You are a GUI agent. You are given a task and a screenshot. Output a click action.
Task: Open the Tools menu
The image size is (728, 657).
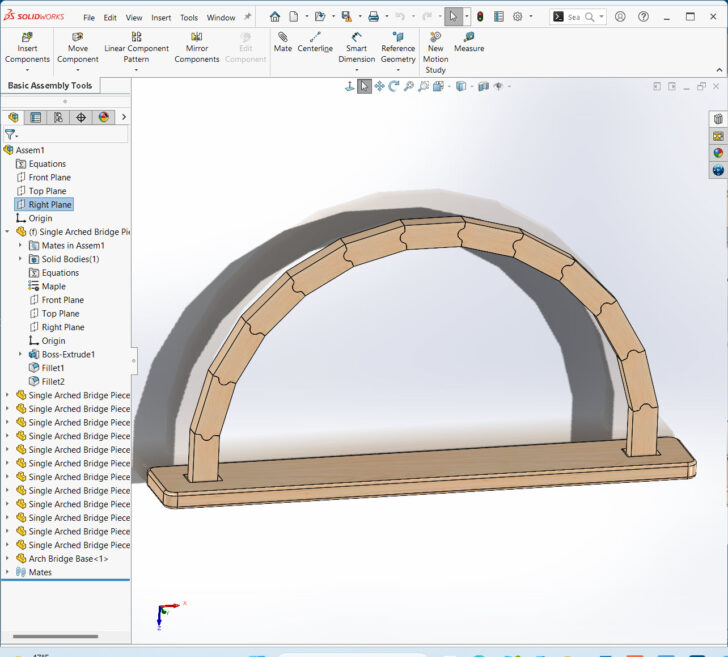[x=188, y=18]
